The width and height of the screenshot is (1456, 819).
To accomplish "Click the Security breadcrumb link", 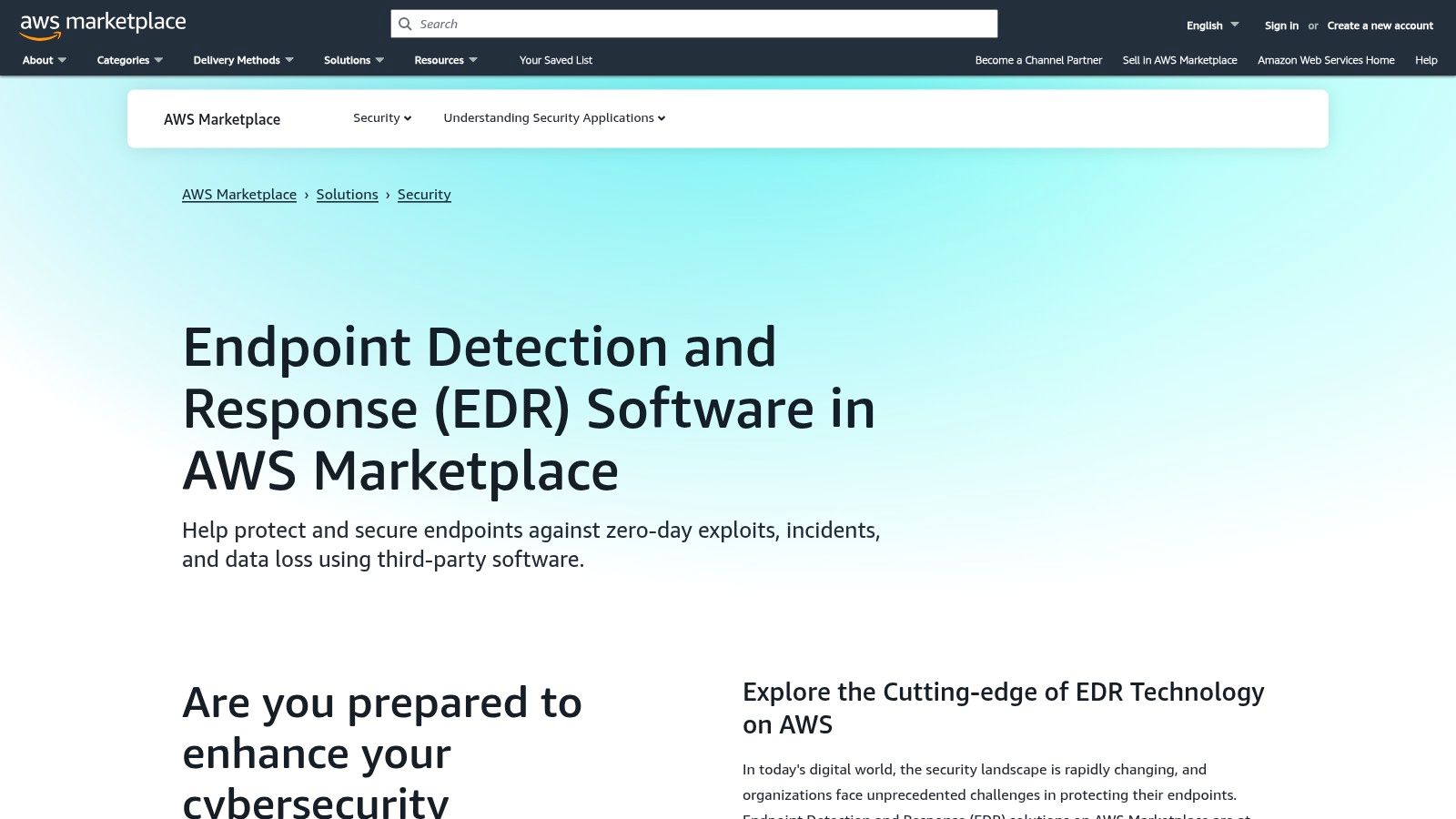I will [424, 195].
